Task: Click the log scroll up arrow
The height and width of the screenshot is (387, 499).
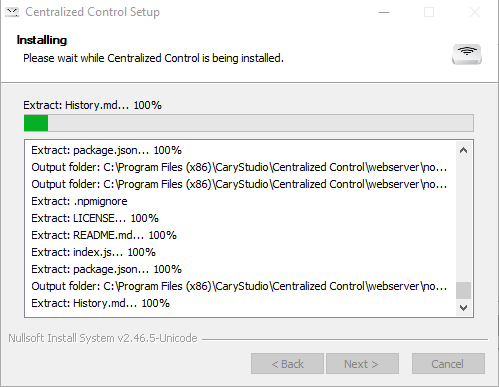Action: 463,150
